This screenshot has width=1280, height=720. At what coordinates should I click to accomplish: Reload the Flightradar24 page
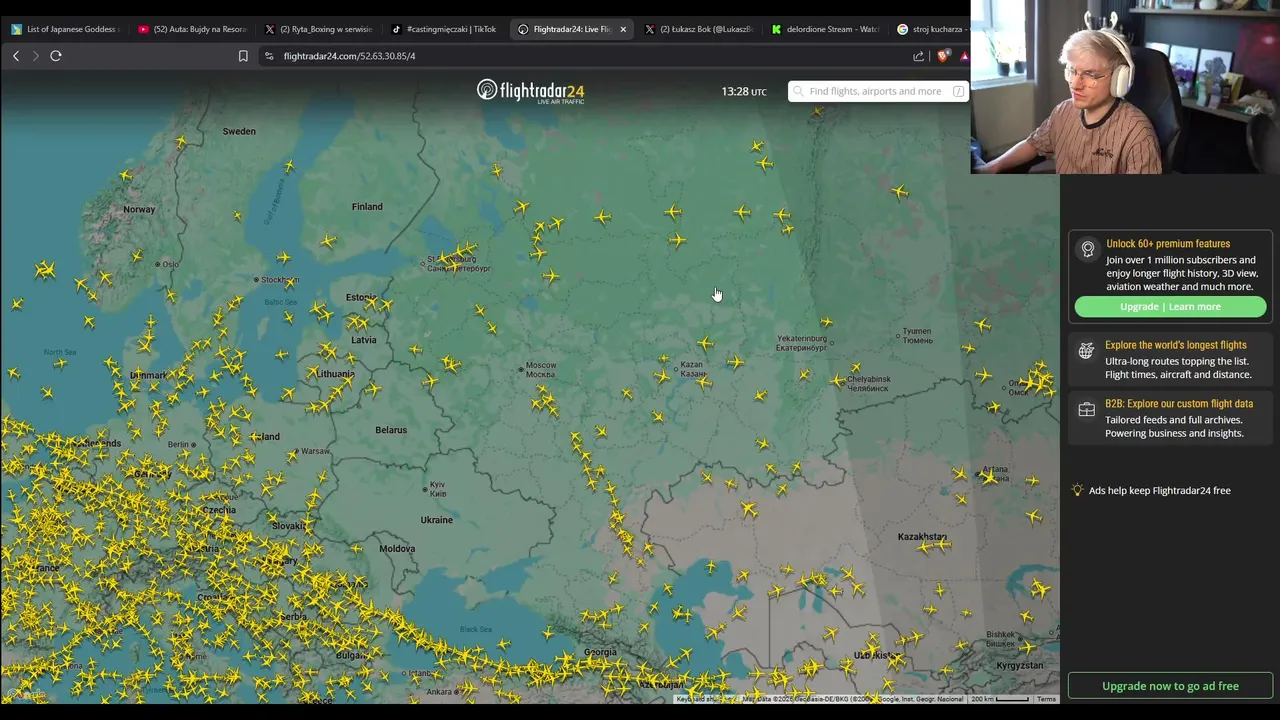pyautogui.click(x=56, y=56)
